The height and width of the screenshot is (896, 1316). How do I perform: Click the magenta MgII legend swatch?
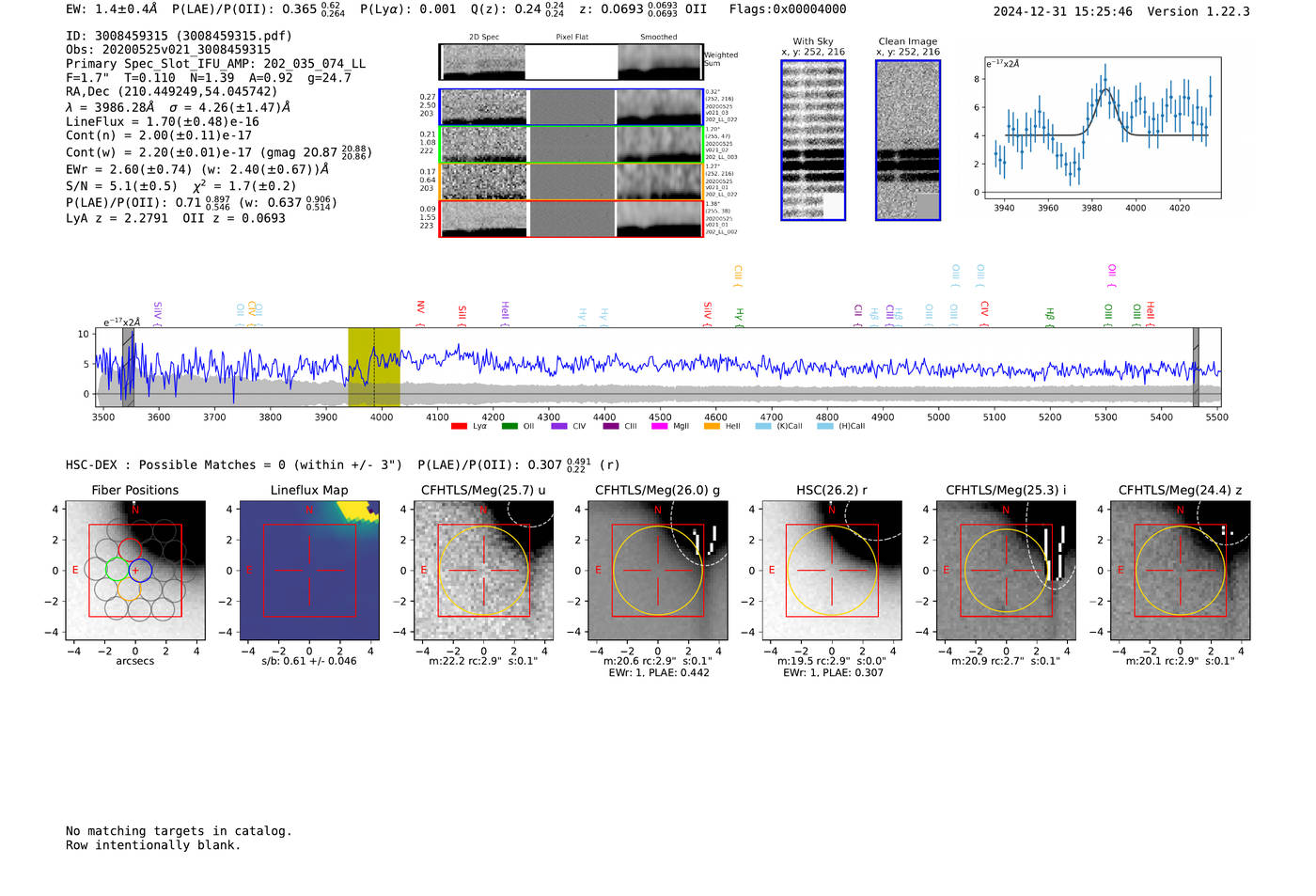point(660,426)
